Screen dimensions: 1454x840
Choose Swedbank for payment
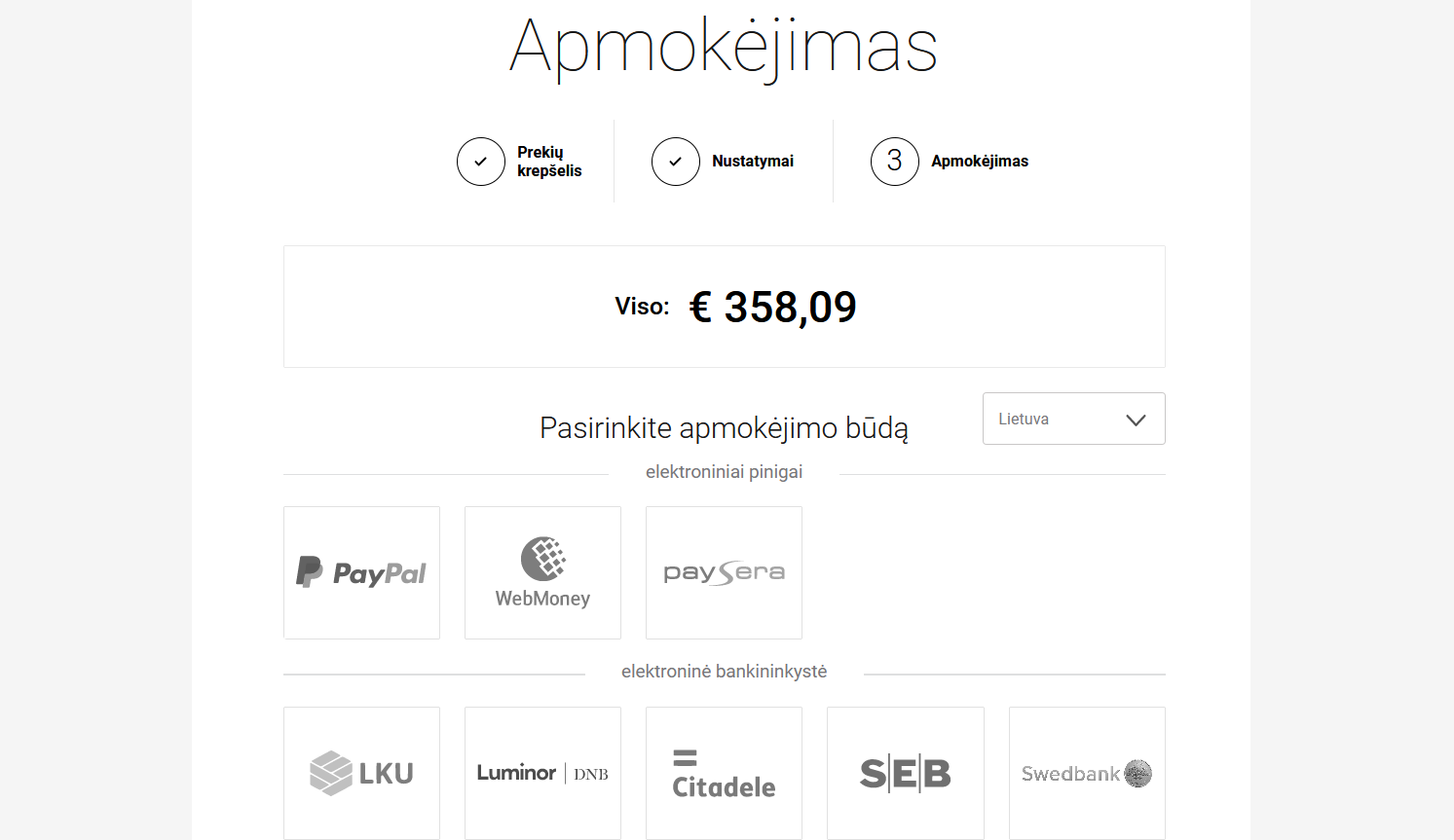(x=1087, y=773)
